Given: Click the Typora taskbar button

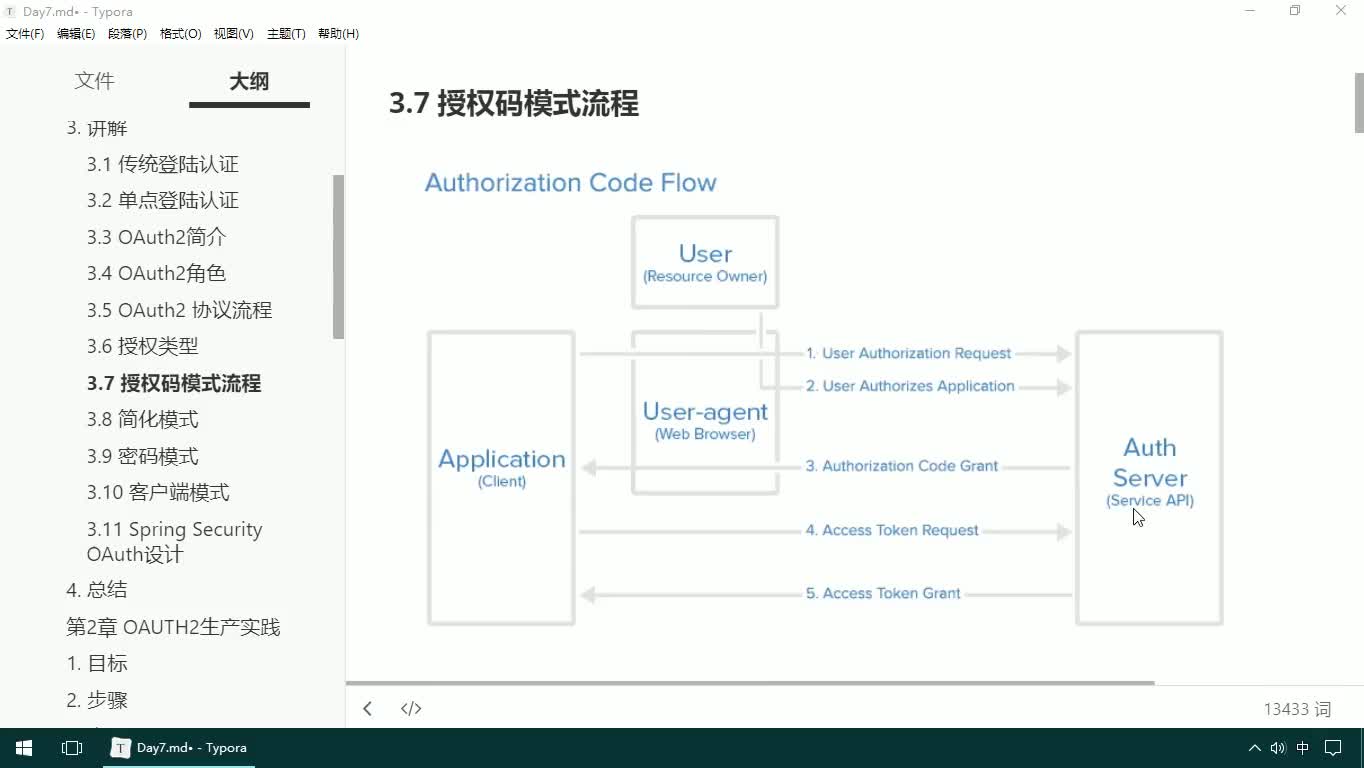Looking at the screenshot, I should (x=179, y=748).
